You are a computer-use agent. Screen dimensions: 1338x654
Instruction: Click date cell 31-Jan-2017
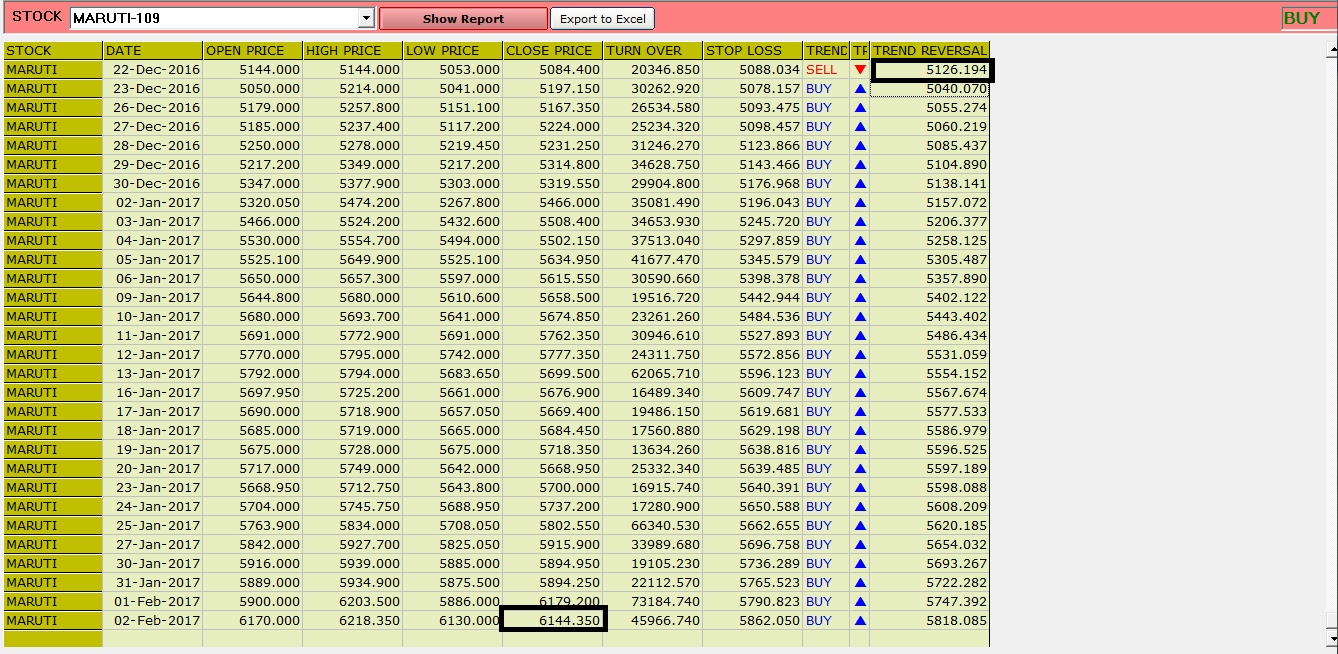click(x=153, y=583)
